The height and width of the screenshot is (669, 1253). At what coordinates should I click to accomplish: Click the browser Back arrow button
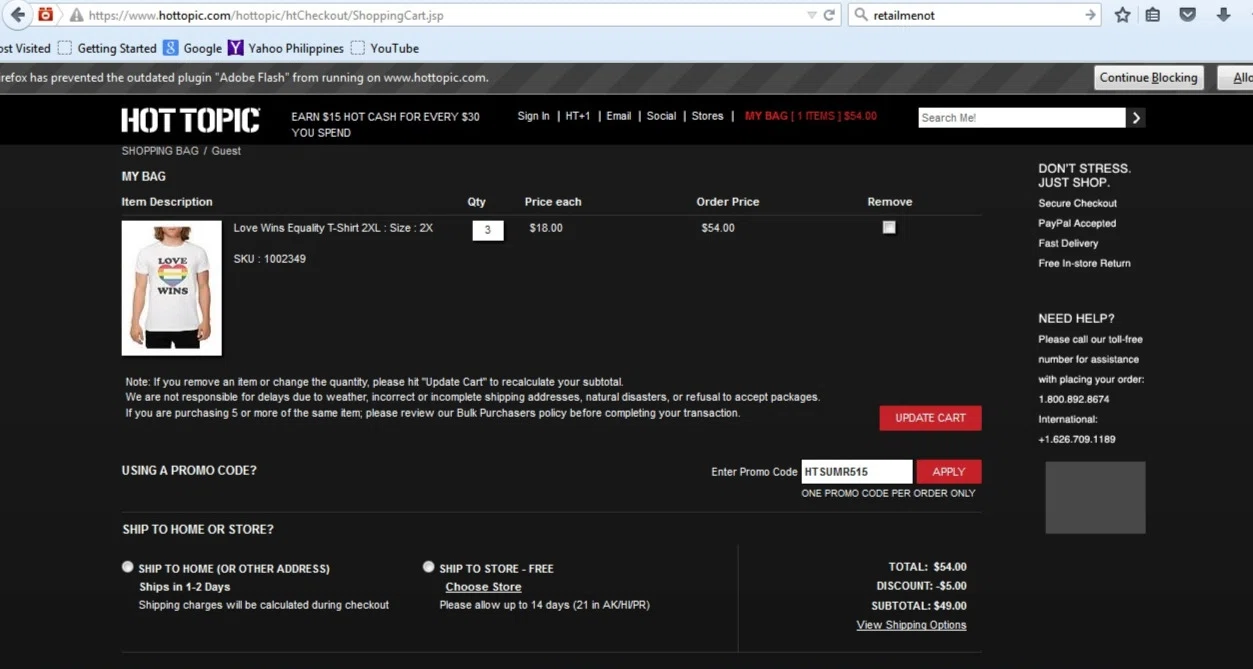[x=17, y=15]
